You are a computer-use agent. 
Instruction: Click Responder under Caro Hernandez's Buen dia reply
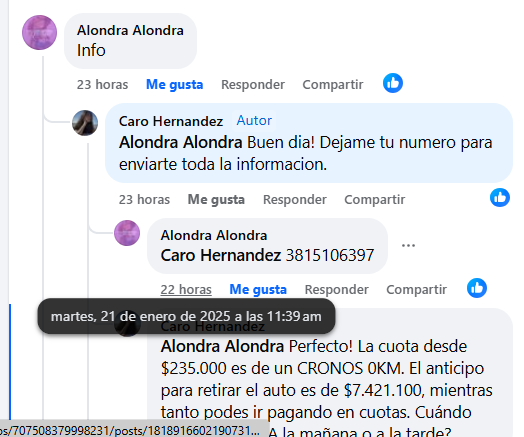(295, 199)
